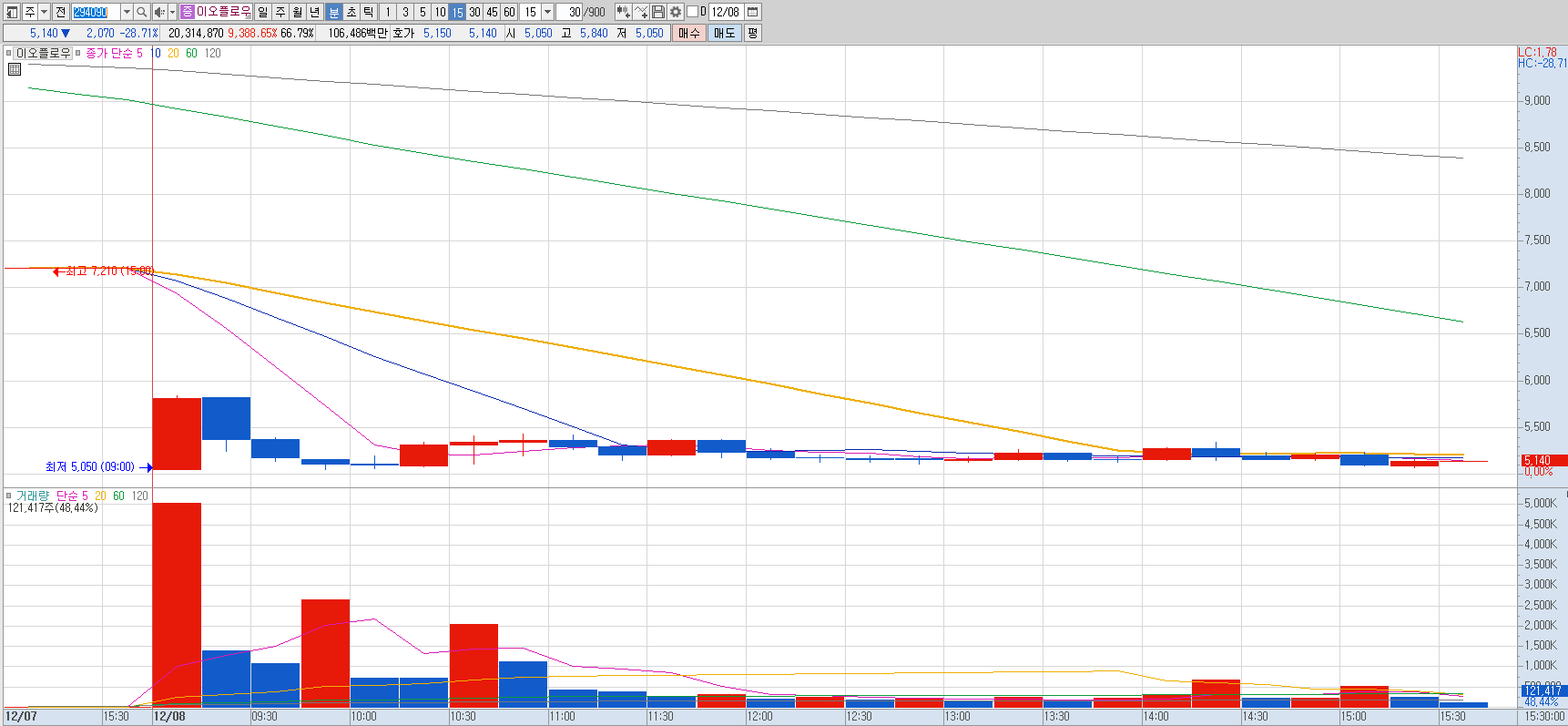Set interval to 30 minutes
Screen dimensions: 1568x726
(474, 12)
